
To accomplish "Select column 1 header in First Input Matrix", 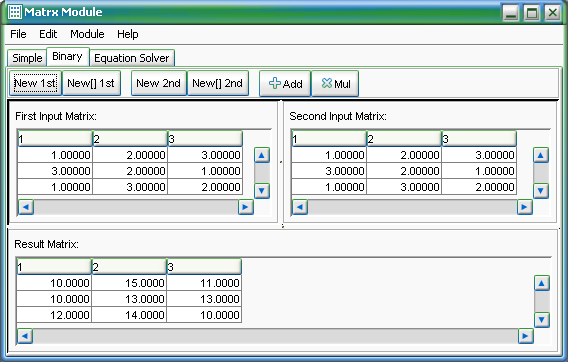I will tap(55, 139).
